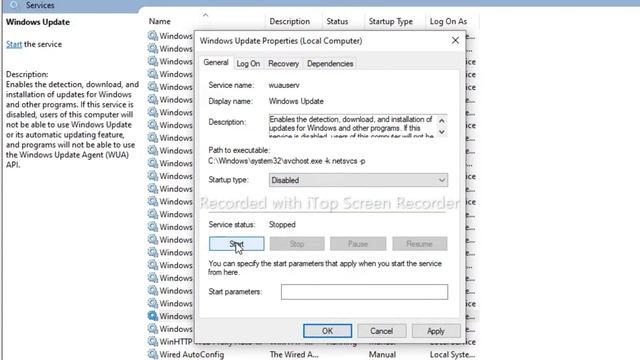Click the Local Syste... log on cell

click(452, 354)
